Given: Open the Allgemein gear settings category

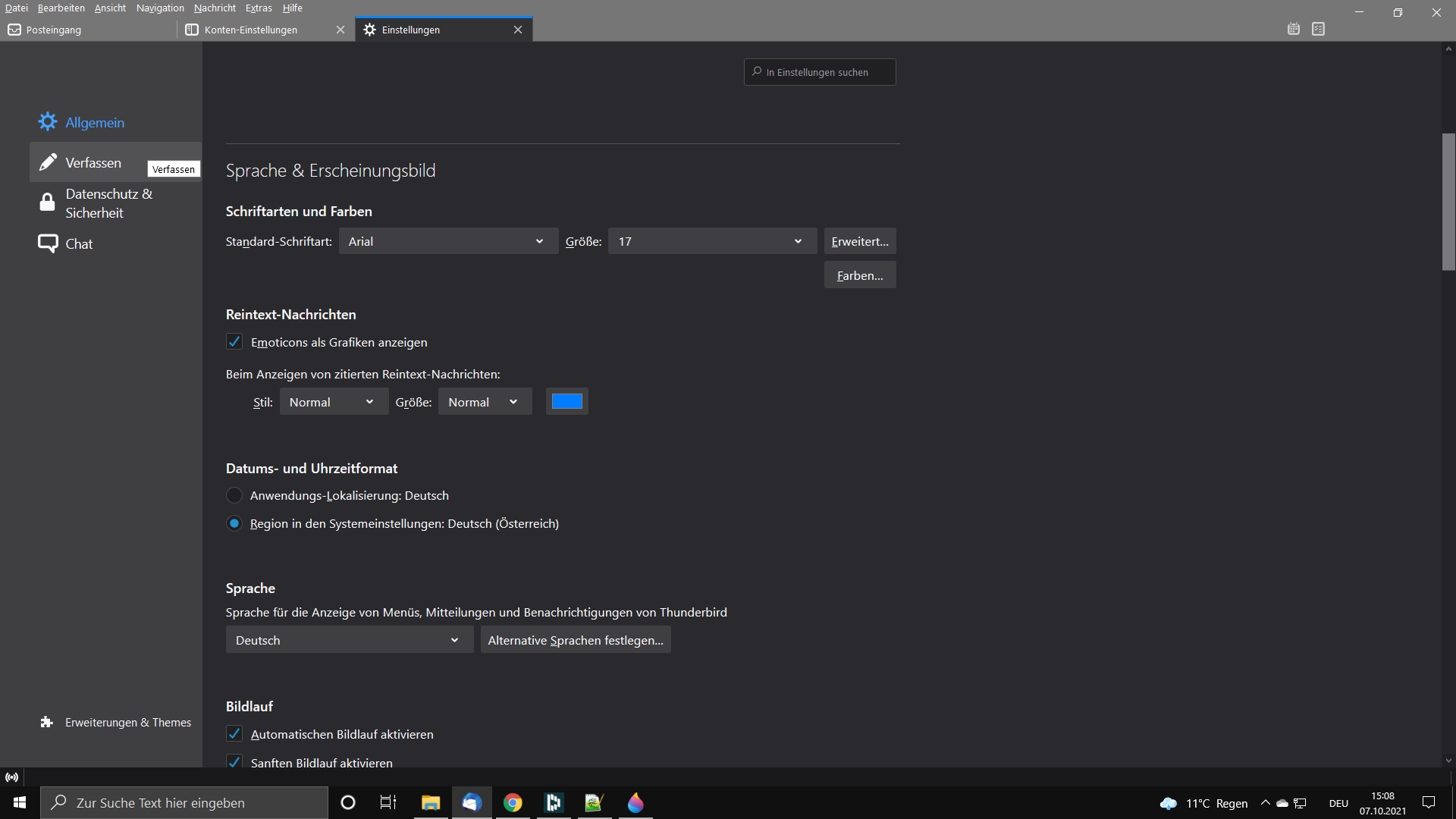Looking at the screenshot, I should pos(48,122).
